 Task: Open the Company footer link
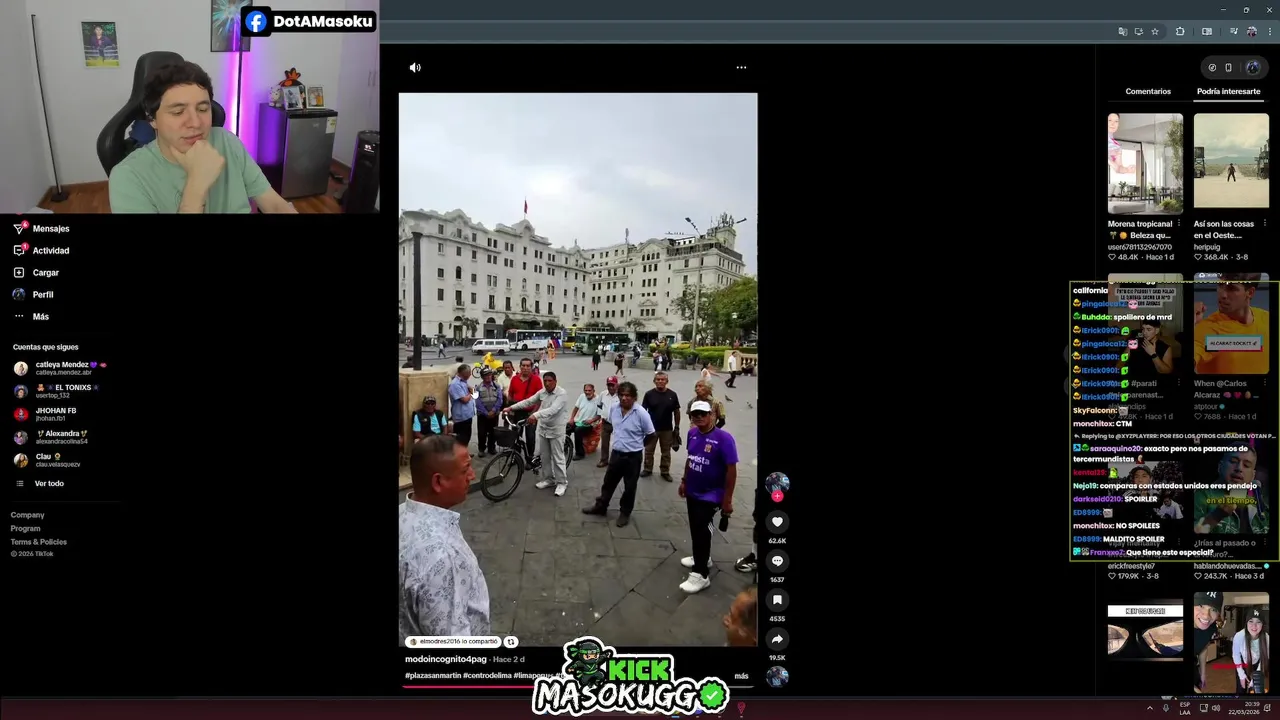pos(27,515)
